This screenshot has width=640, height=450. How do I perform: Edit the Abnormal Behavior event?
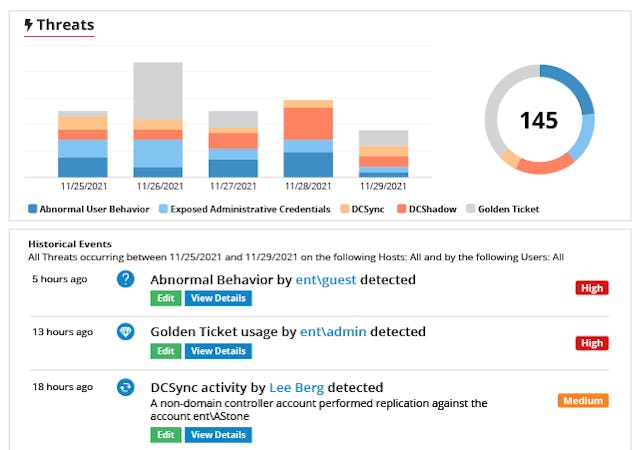(166, 298)
